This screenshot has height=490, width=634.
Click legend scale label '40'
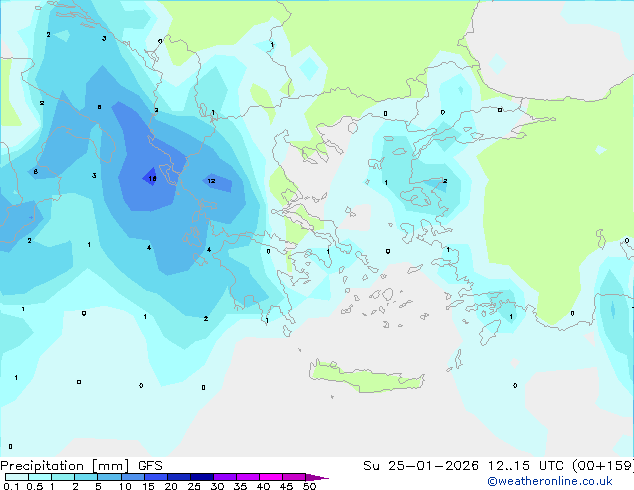point(263,486)
